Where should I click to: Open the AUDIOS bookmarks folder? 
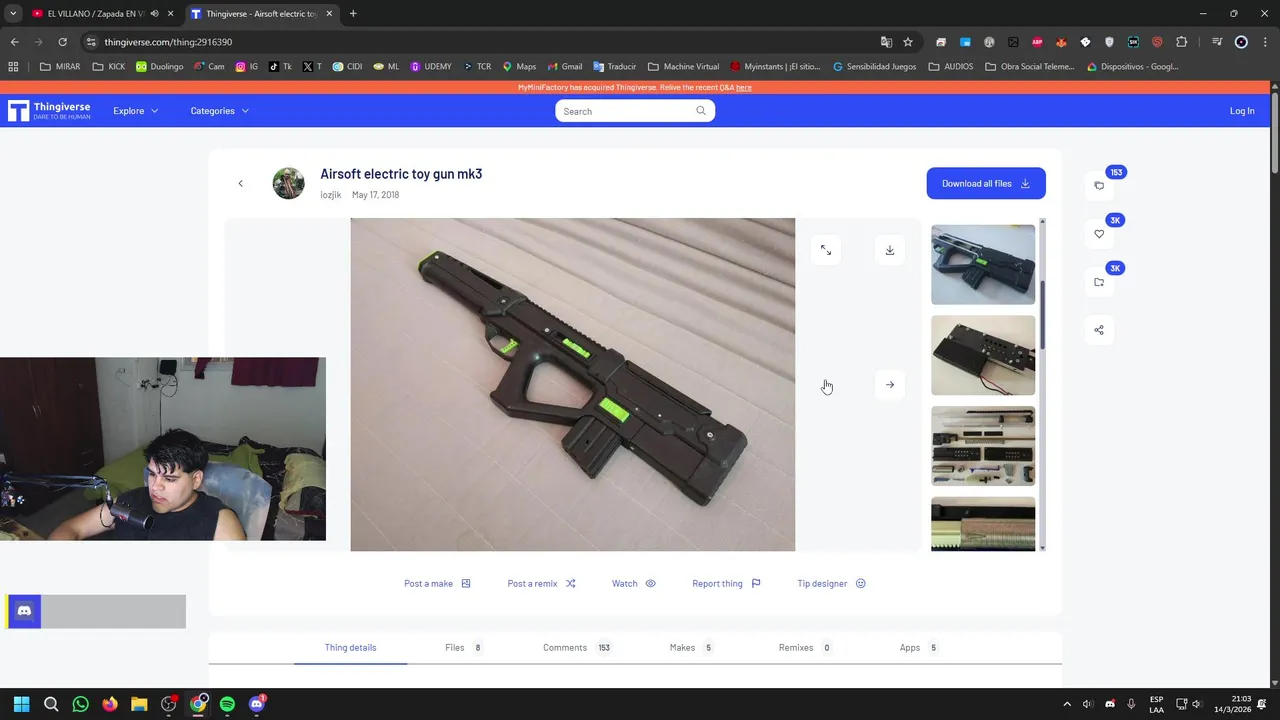(x=950, y=67)
